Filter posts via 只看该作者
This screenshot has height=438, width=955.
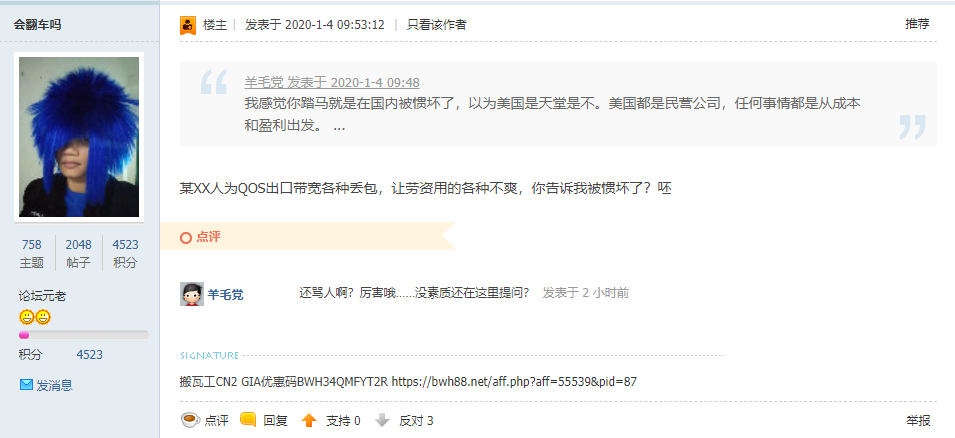coord(437,25)
